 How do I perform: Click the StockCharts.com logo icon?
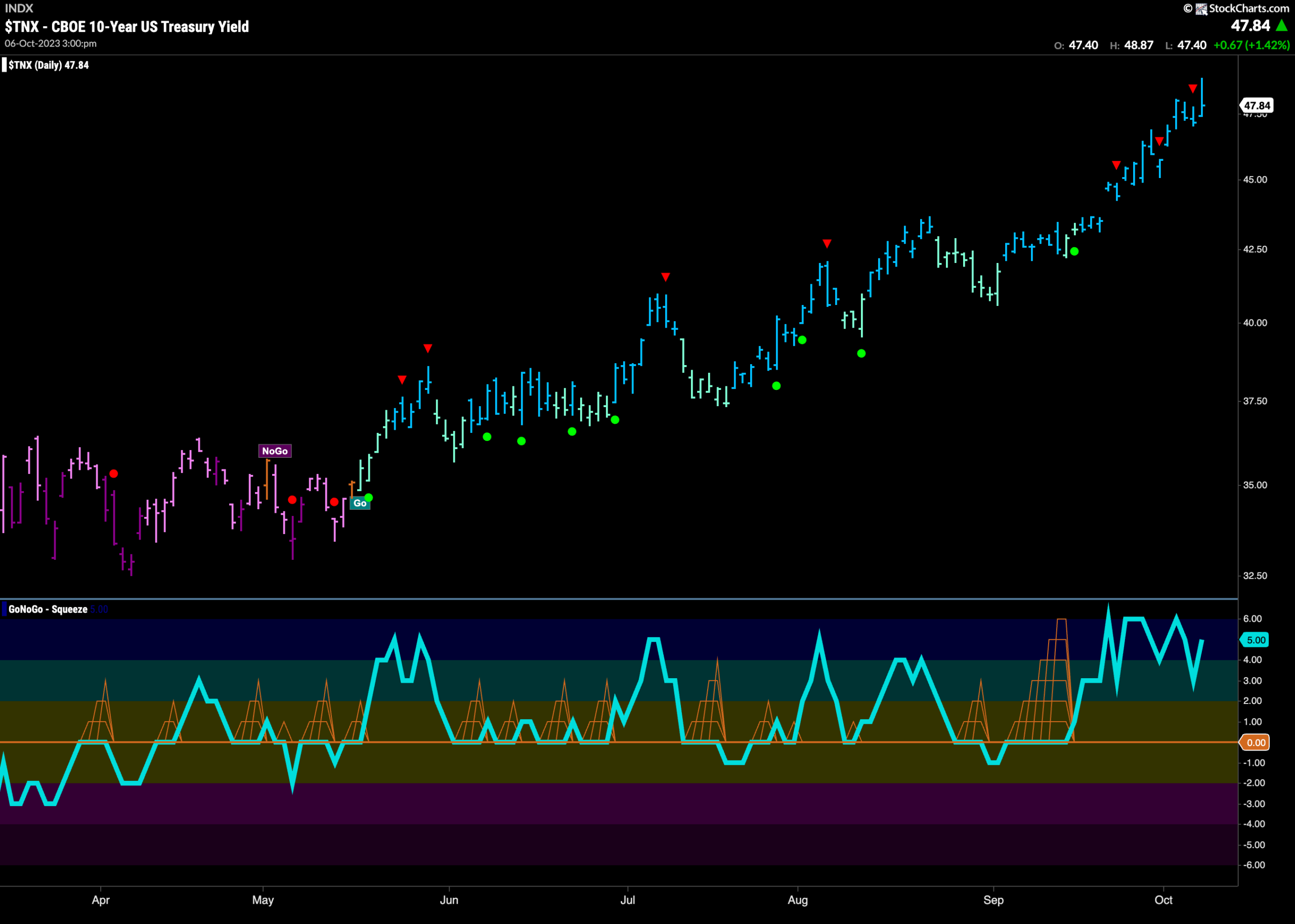coord(1201,9)
